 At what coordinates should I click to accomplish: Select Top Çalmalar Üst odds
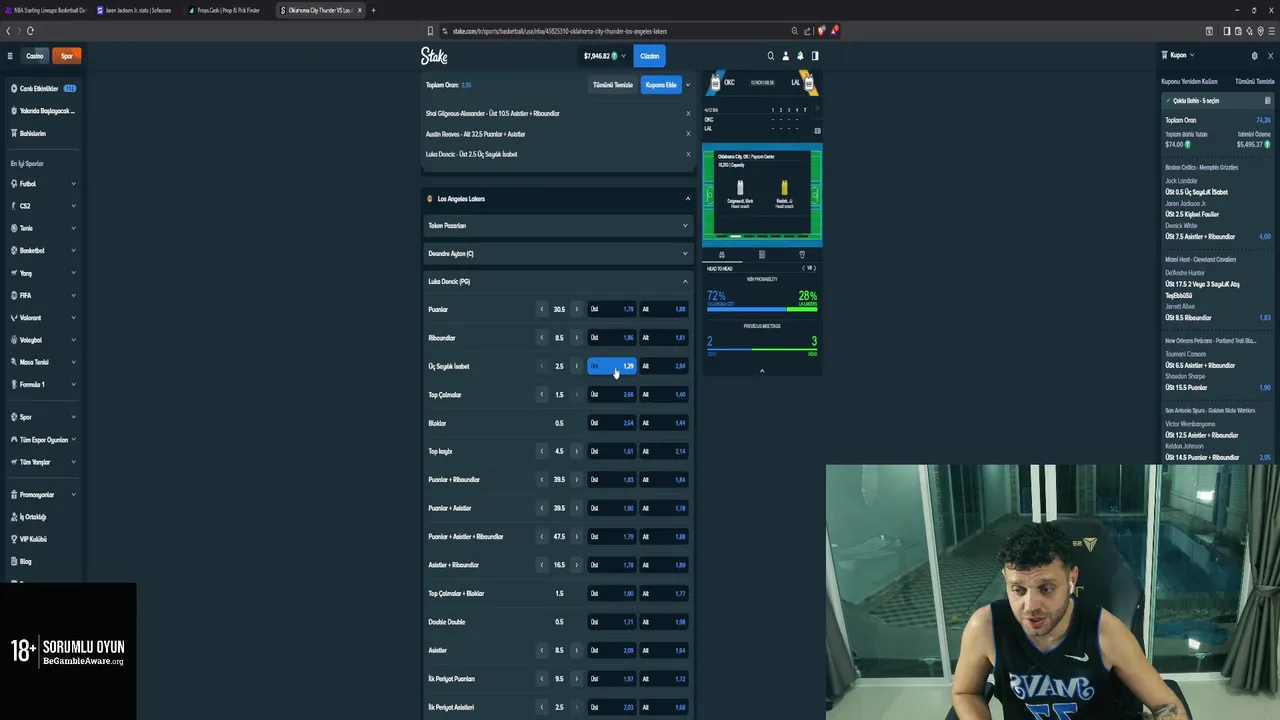coord(612,395)
